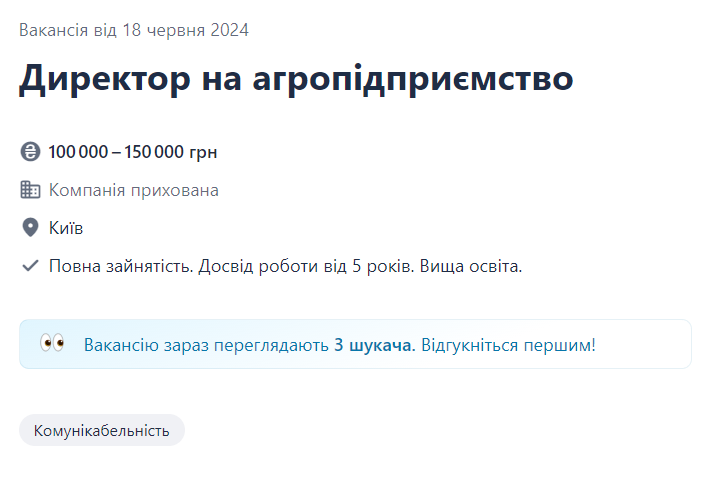
Task: Click the city name 'Київ'
Action: click(x=66, y=228)
